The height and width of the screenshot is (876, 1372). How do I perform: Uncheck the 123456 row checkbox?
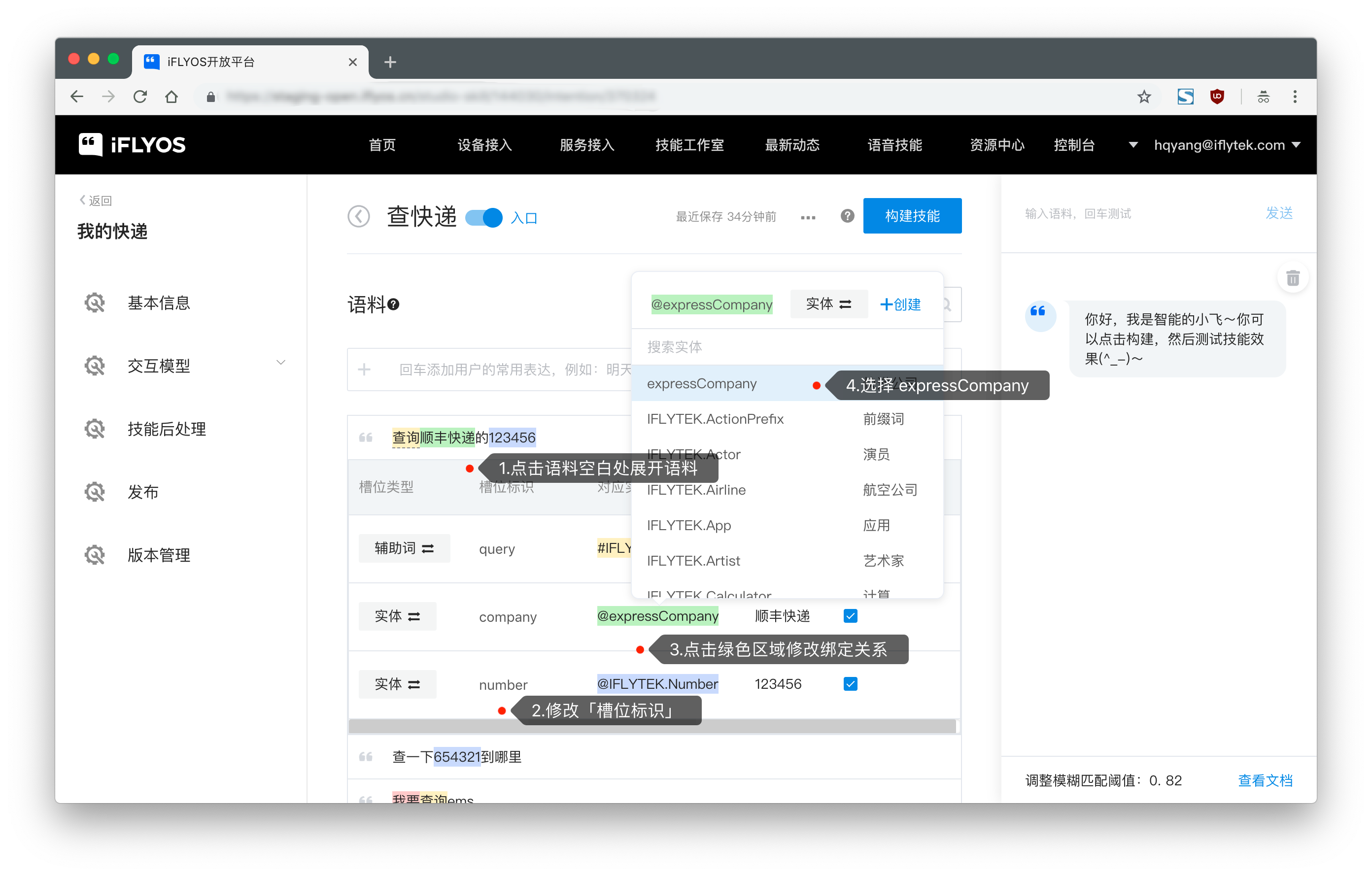point(851,683)
